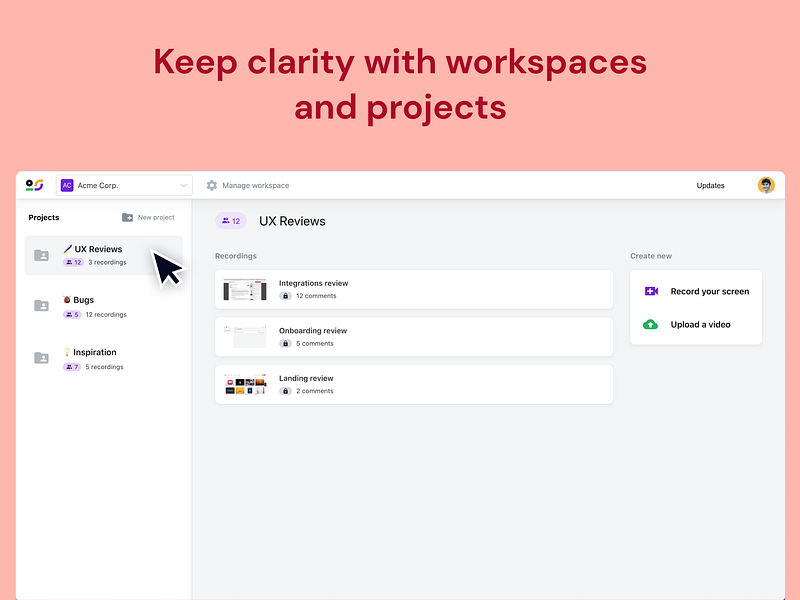Click the profile avatar in the top right
Screen dimensions: 800x600
click(x=766, y=185)
